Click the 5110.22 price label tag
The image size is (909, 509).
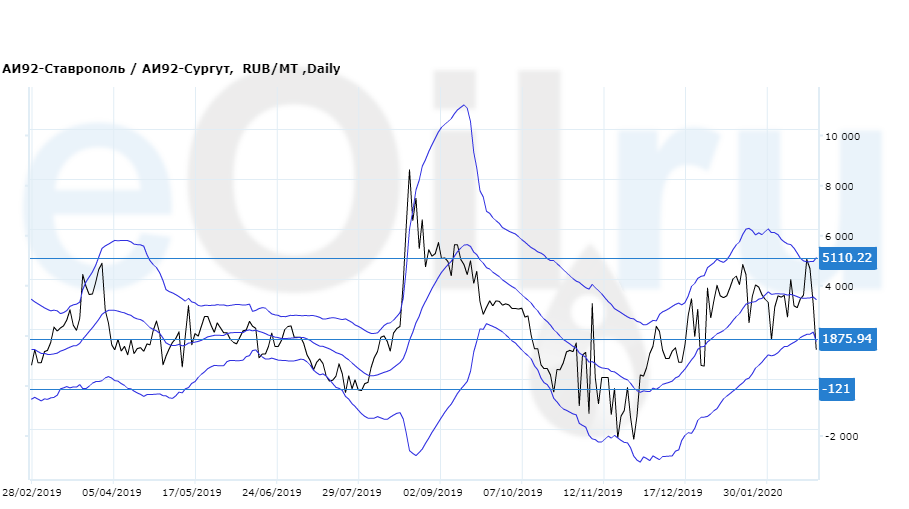click(847, 258)
